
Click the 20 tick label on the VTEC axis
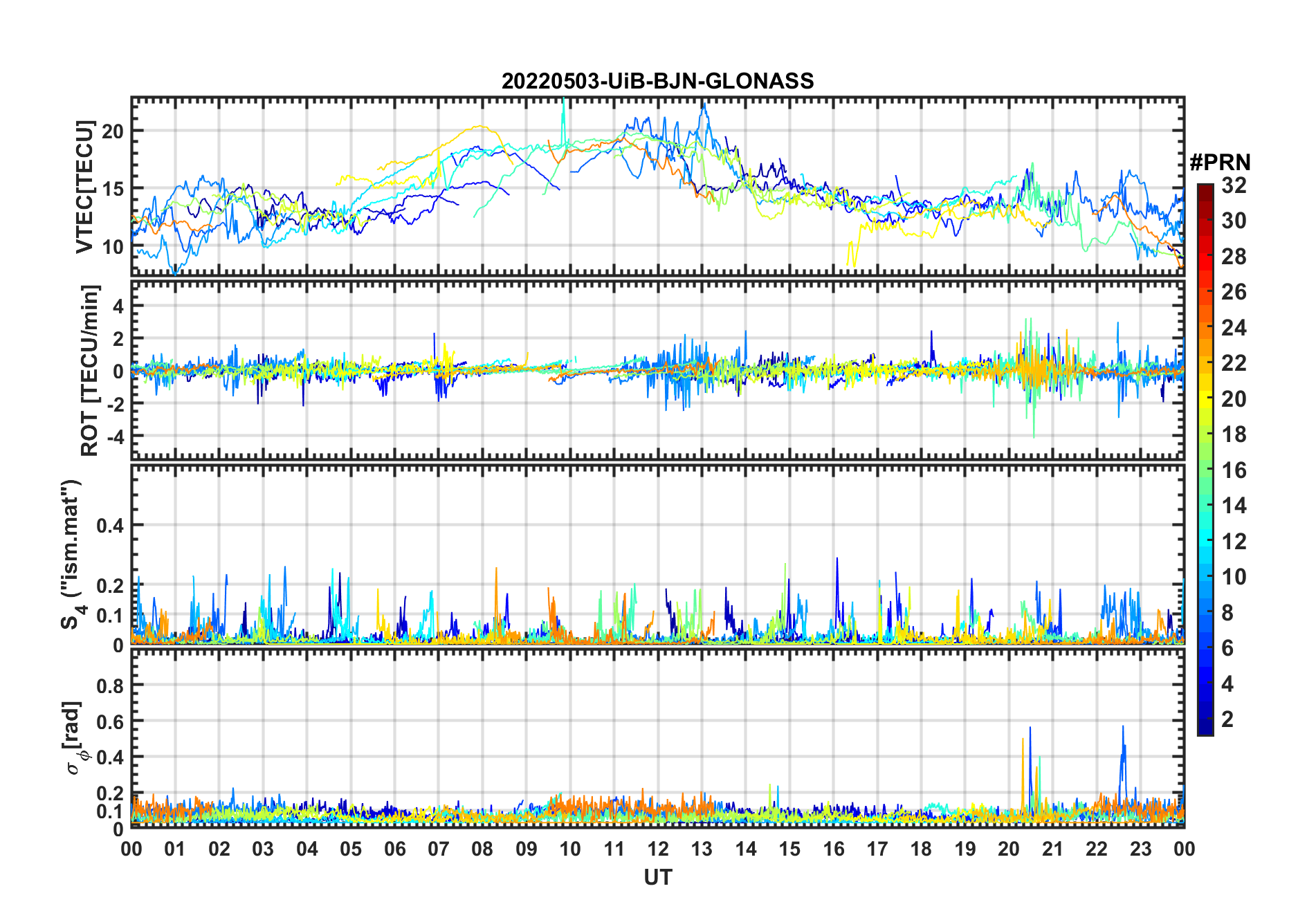point(113,131)
